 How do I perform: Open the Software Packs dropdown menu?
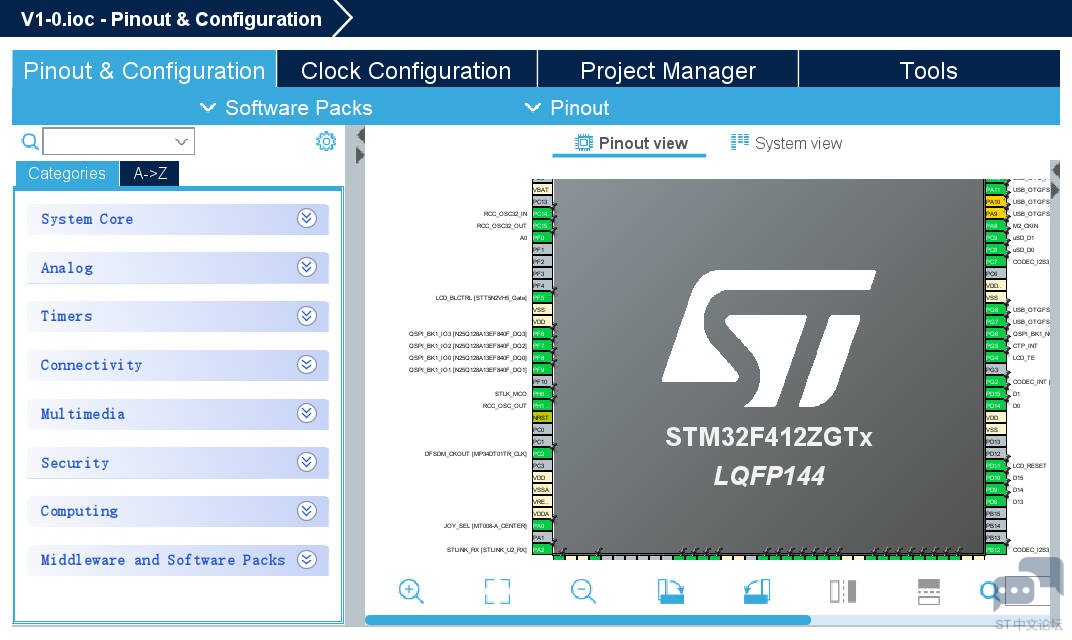(x=286, y=107)
